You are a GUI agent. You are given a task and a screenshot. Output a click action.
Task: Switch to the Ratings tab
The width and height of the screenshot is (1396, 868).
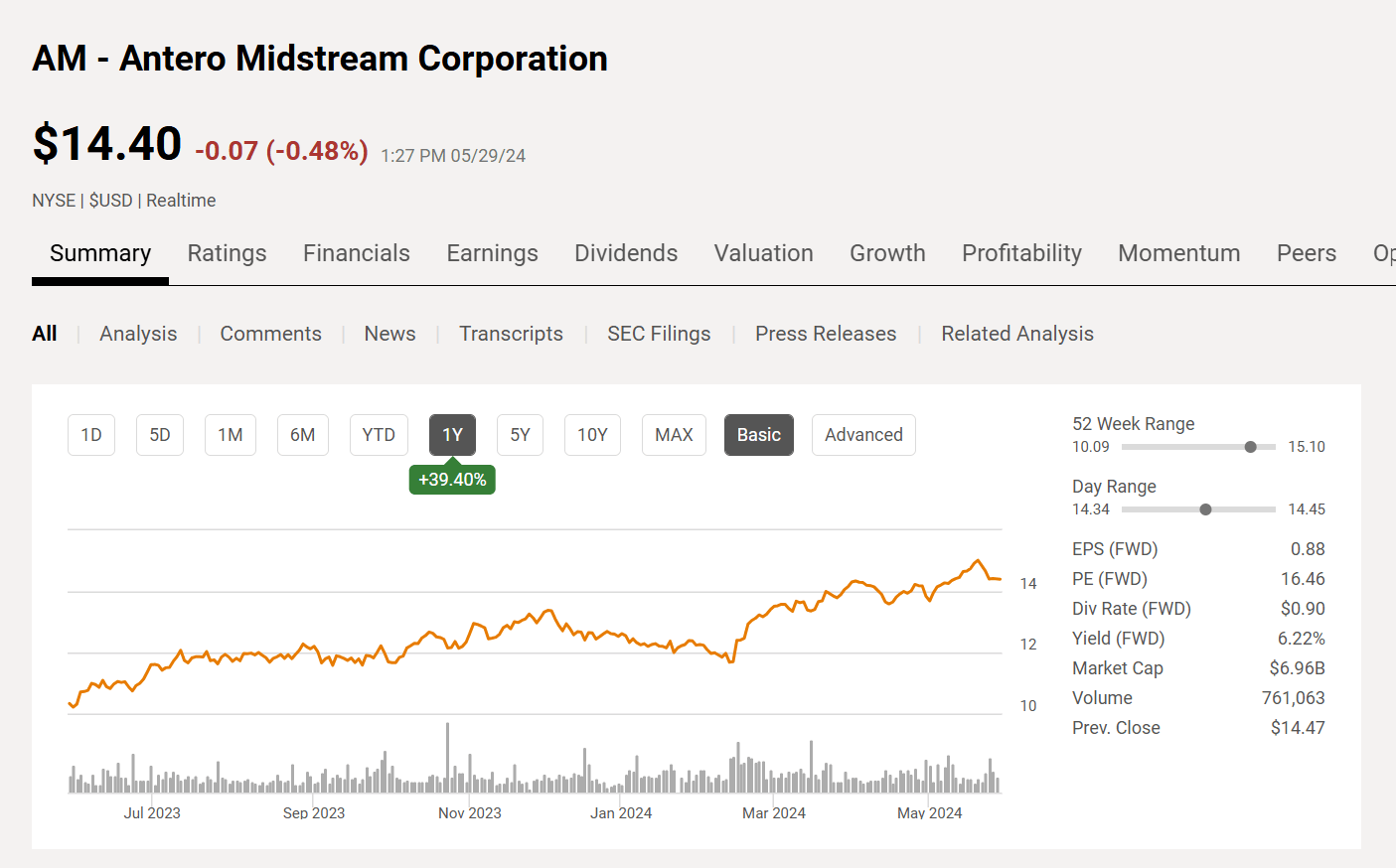pyautogui.click(x=227, y=253)
